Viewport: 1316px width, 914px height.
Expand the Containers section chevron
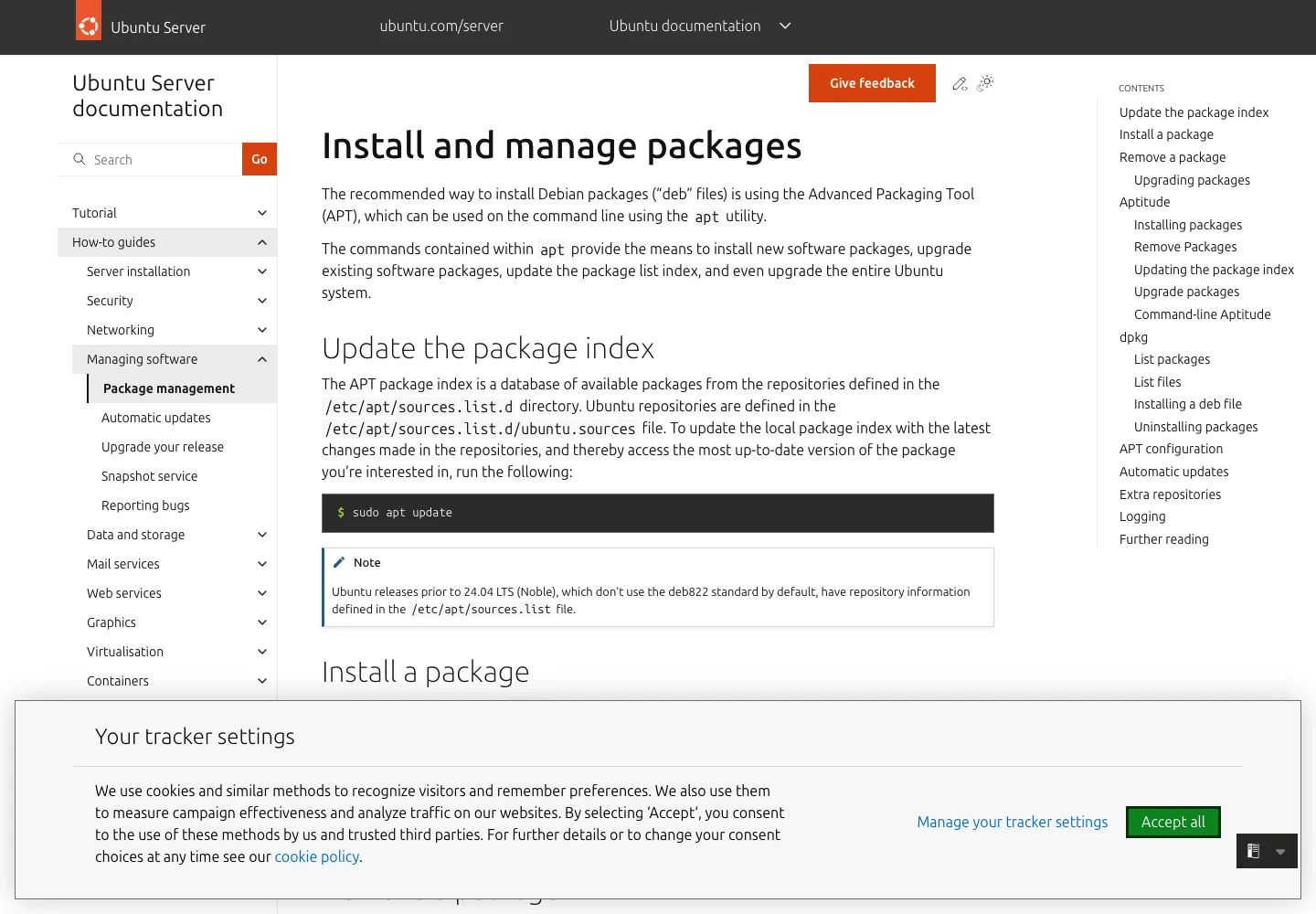262,681
